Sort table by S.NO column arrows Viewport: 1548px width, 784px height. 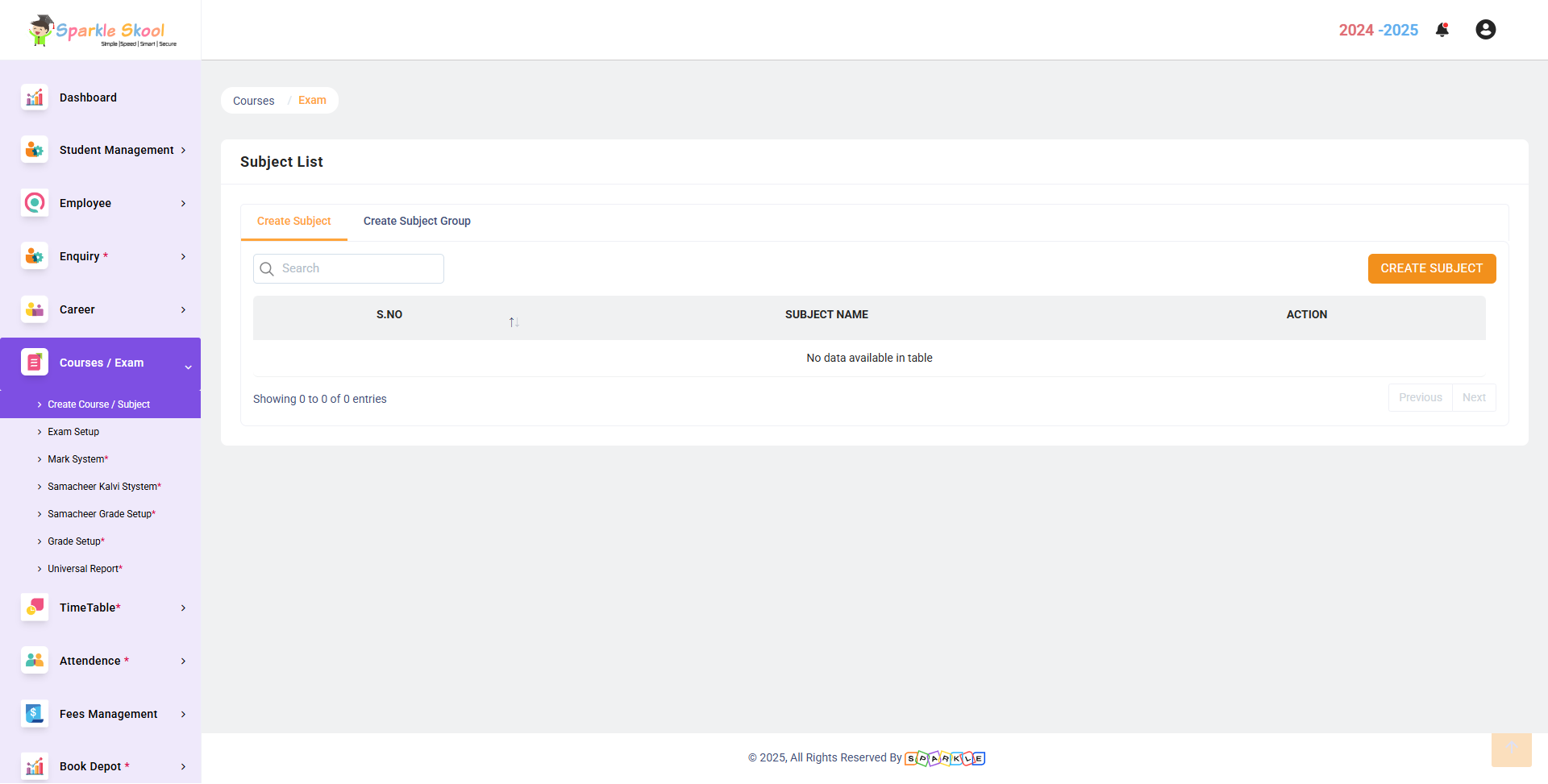514,321
